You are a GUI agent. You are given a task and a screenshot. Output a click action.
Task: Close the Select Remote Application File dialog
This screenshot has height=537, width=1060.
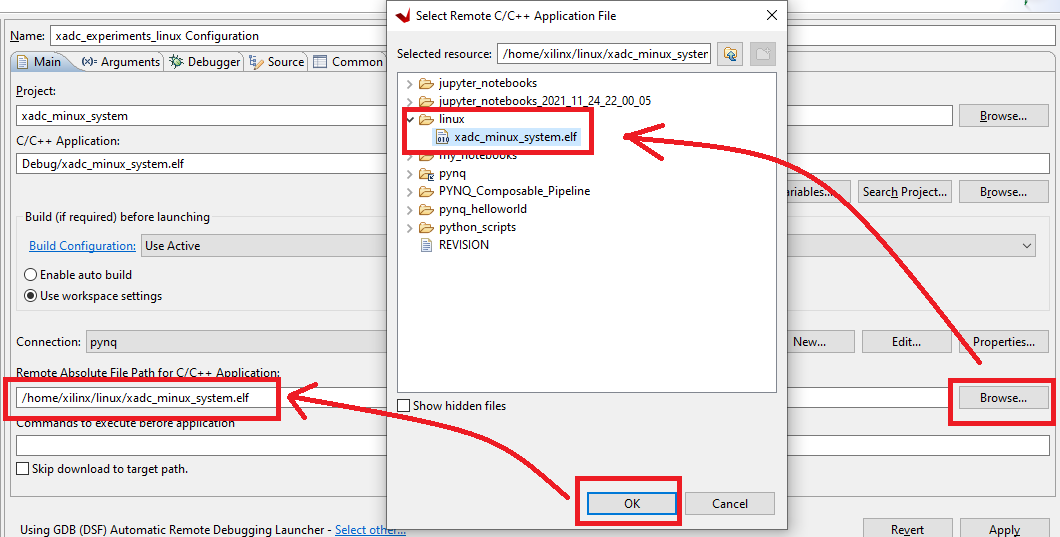click(771, 16)
